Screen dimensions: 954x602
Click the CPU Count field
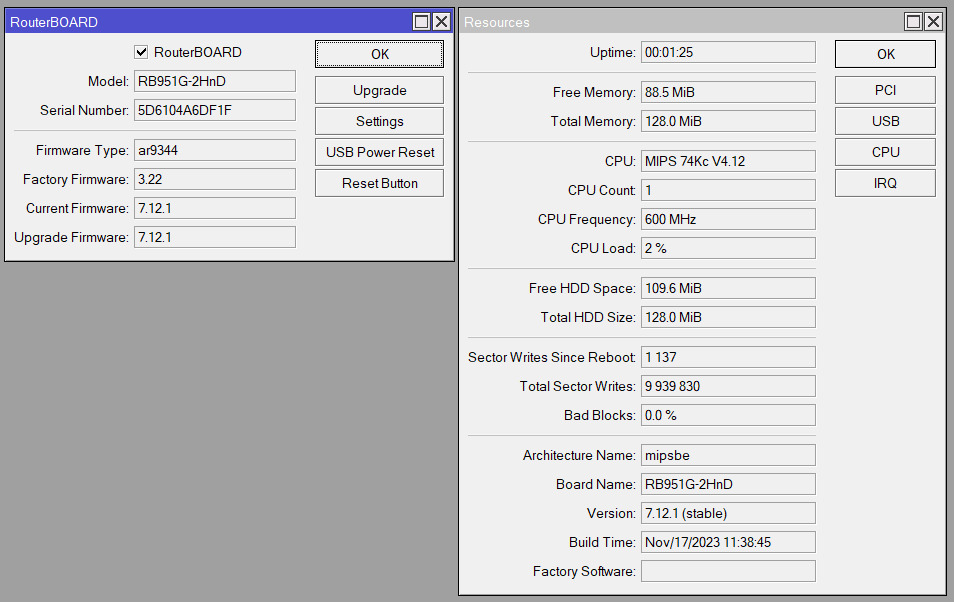point(728,190)
